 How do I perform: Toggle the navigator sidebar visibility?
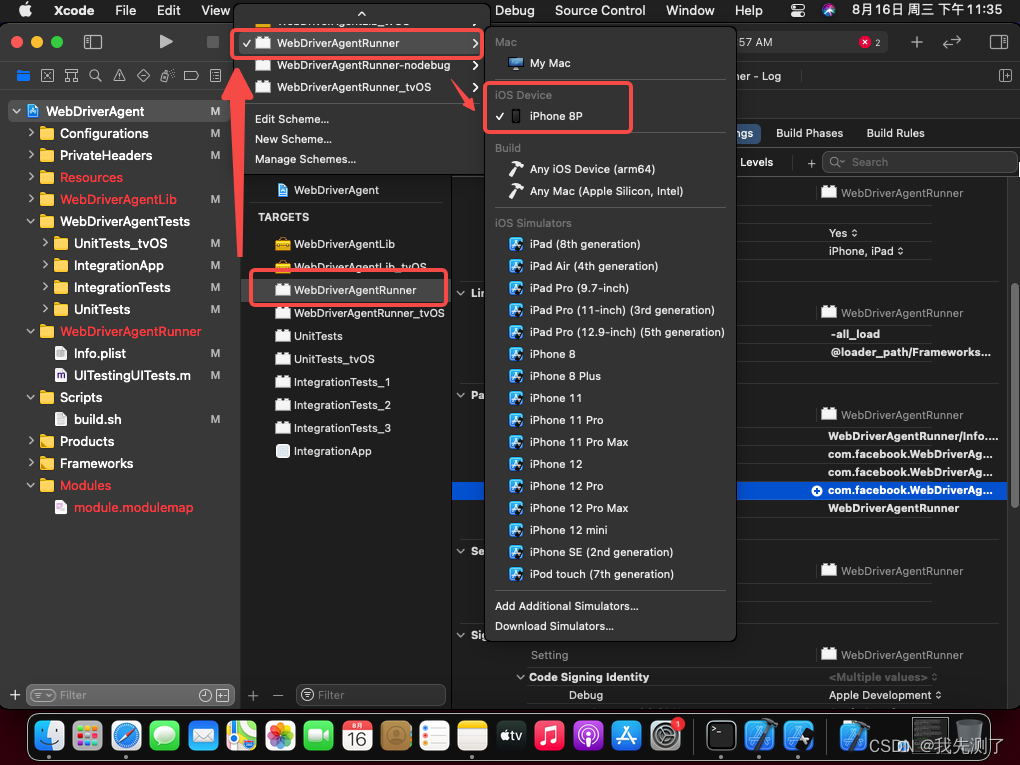[91, 41]
